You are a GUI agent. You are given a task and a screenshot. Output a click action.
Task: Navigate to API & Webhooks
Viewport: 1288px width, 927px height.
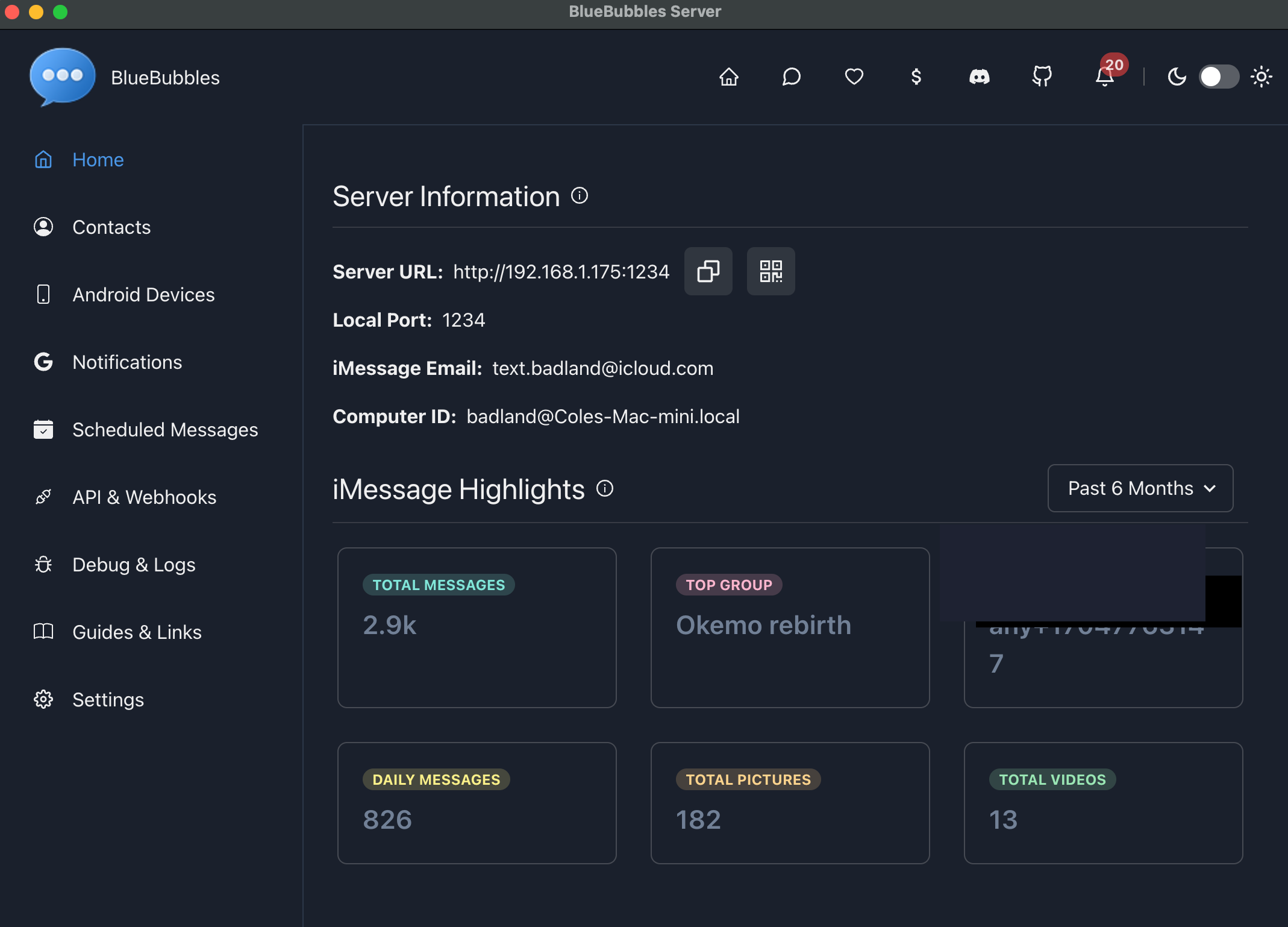[145, 497]
